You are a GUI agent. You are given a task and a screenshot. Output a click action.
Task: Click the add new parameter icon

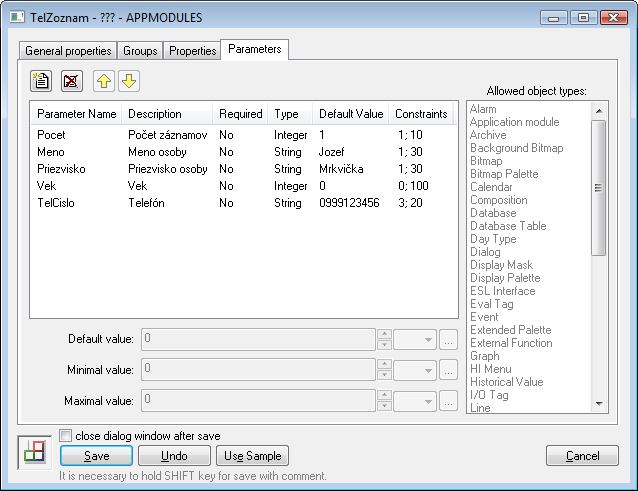41,81
